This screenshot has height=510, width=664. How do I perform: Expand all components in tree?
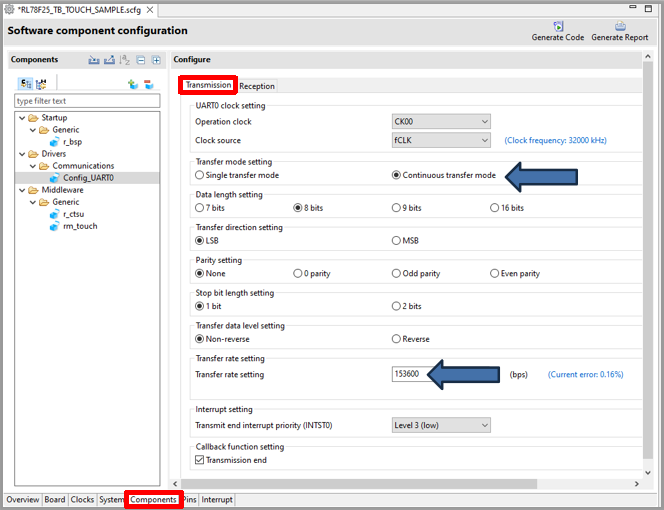156,60
